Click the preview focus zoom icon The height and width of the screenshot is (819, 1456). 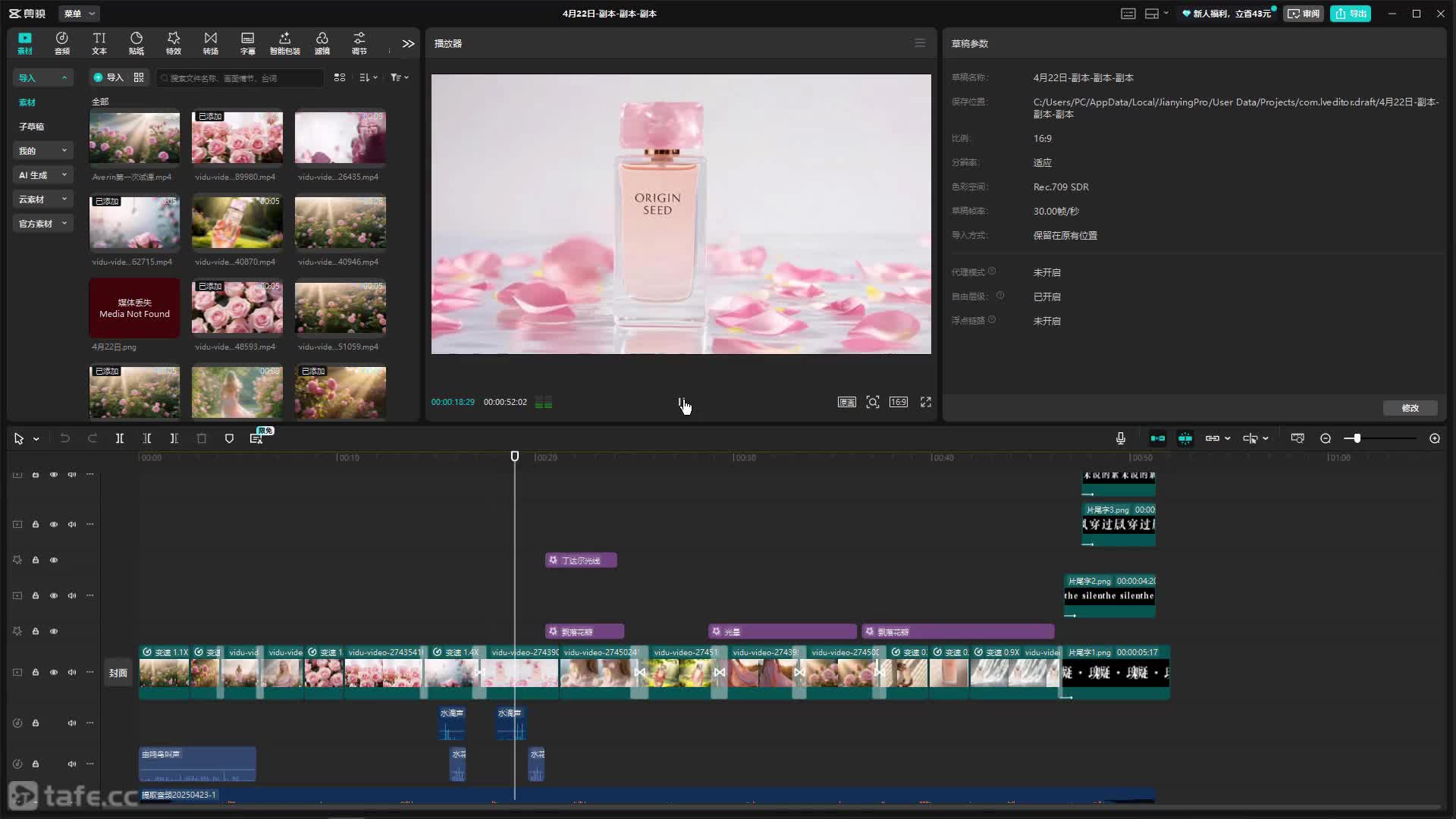coord(873,402)
